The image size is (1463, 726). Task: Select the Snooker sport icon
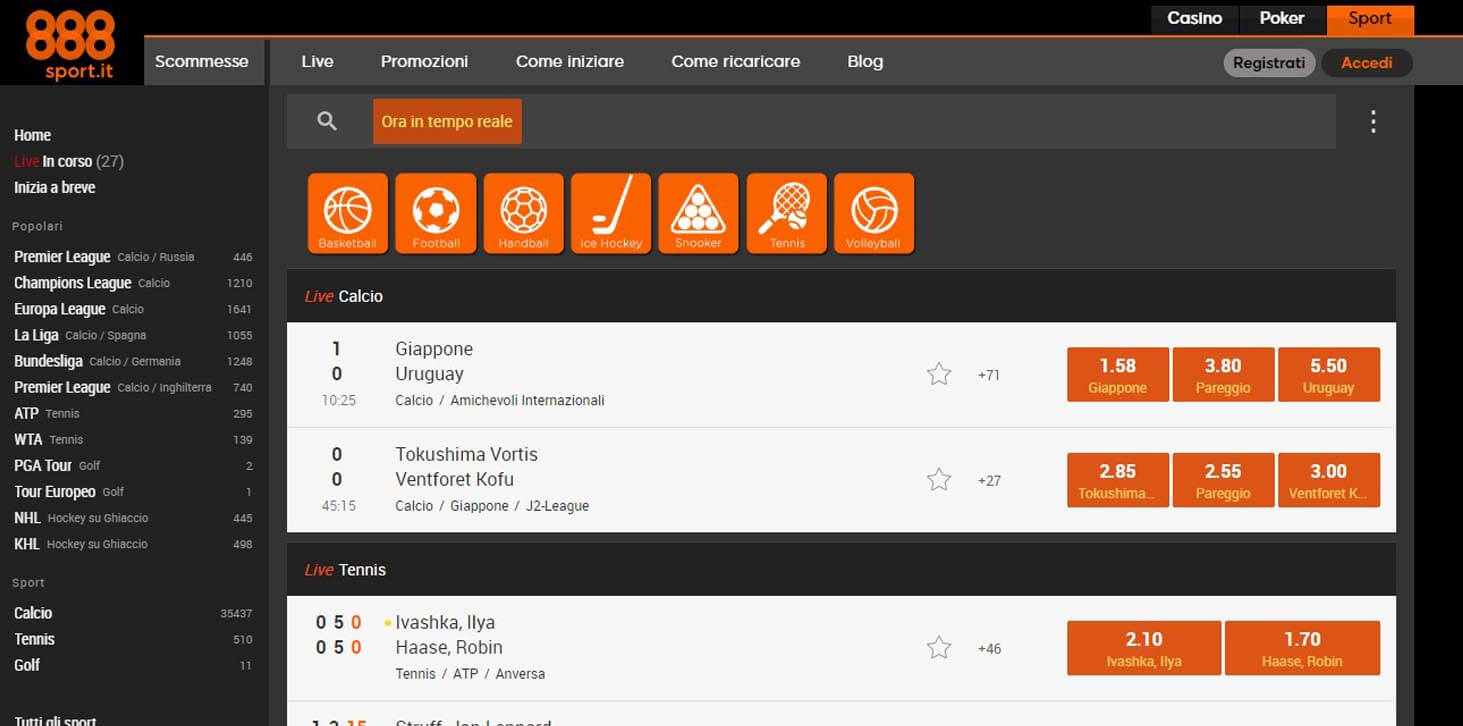698,214
